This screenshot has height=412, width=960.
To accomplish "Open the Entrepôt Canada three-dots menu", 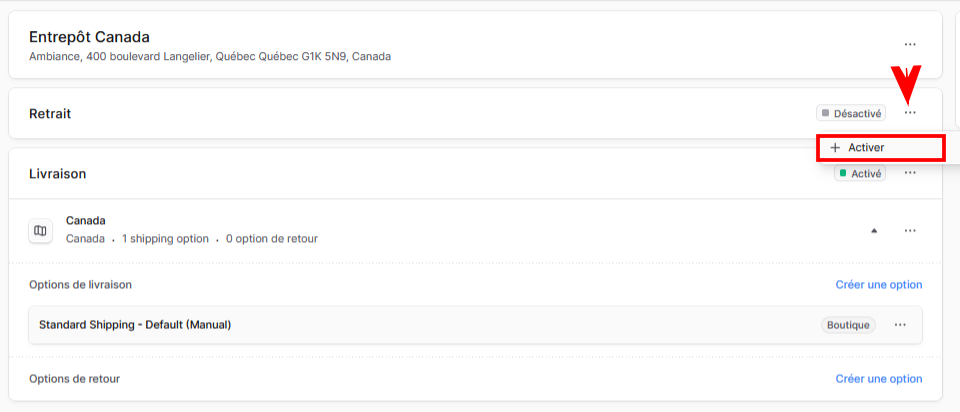I will (910, 45).
